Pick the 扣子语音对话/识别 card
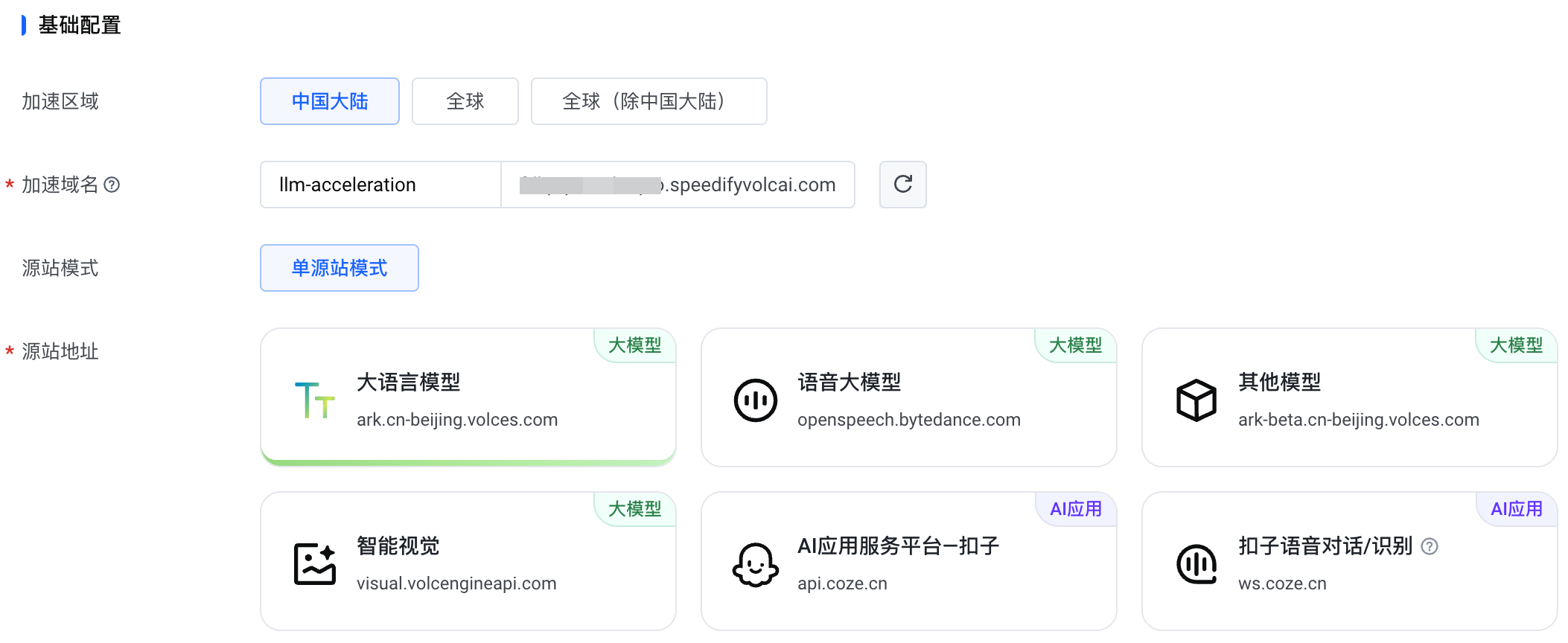 tap(1350, 561)
